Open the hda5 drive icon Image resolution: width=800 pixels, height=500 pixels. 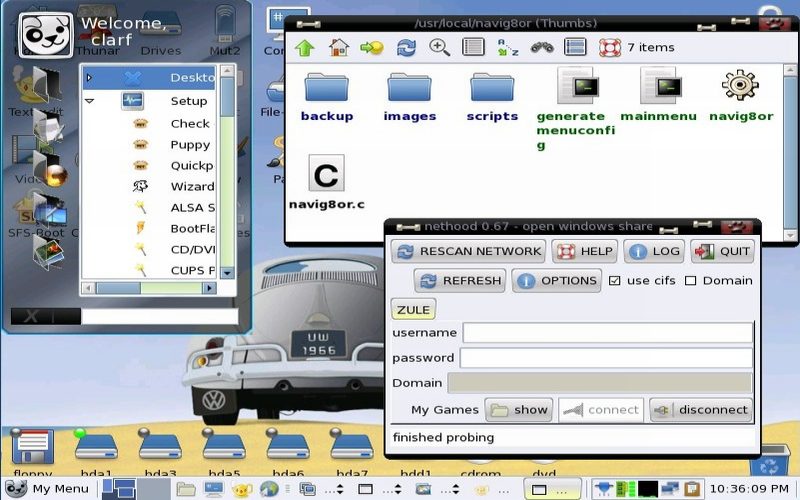[x=223, y=451]
